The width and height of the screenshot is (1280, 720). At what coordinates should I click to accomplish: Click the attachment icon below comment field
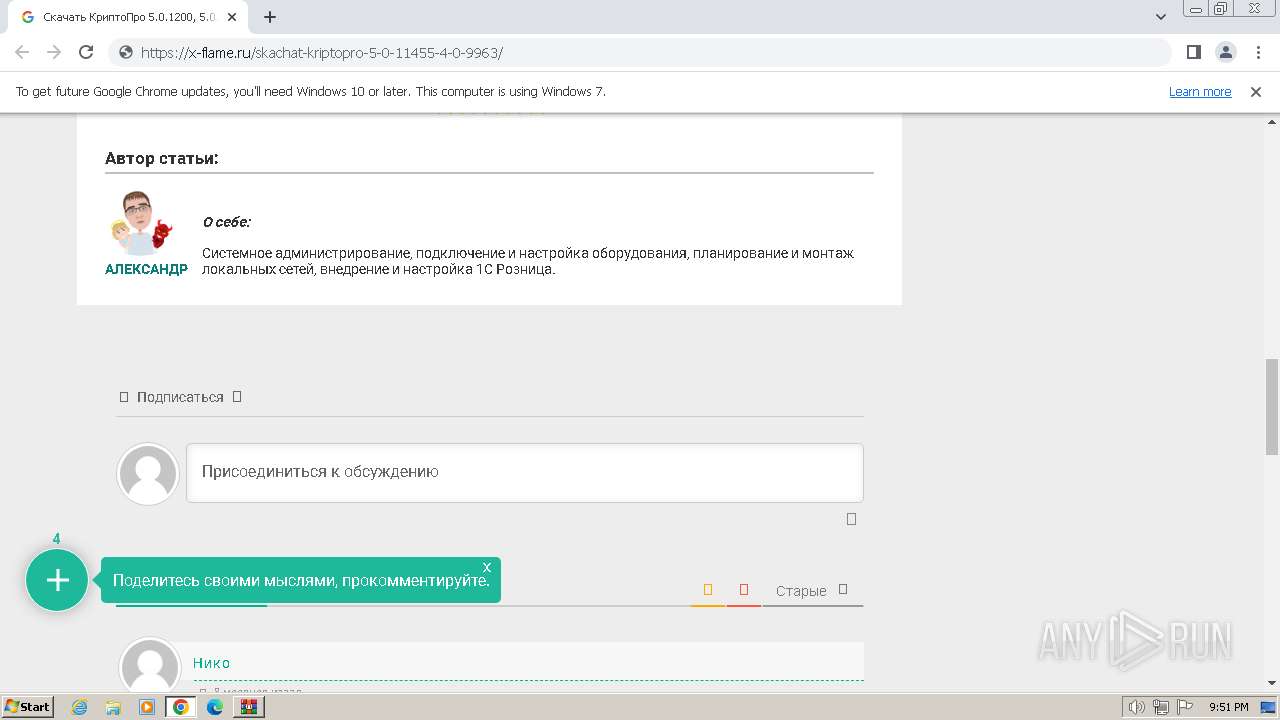(852, 519)
